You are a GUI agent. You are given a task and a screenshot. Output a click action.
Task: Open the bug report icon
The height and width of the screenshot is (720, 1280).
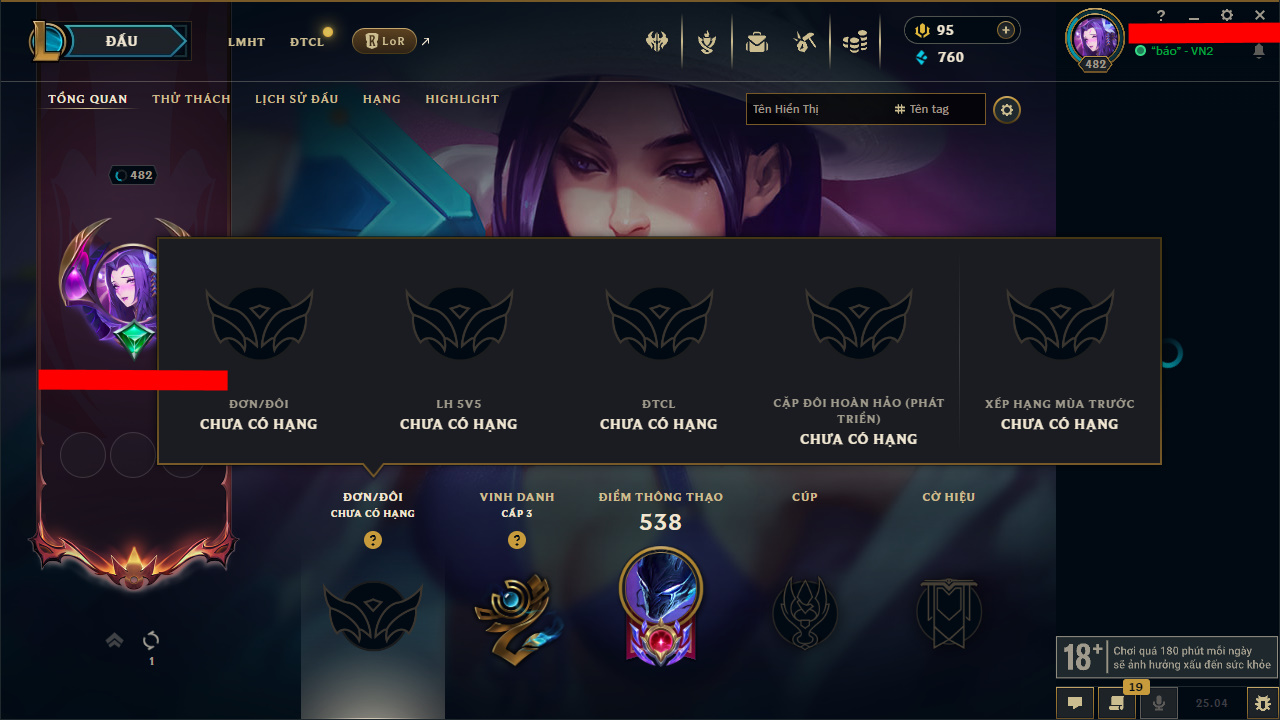(x=1262, y=703)
